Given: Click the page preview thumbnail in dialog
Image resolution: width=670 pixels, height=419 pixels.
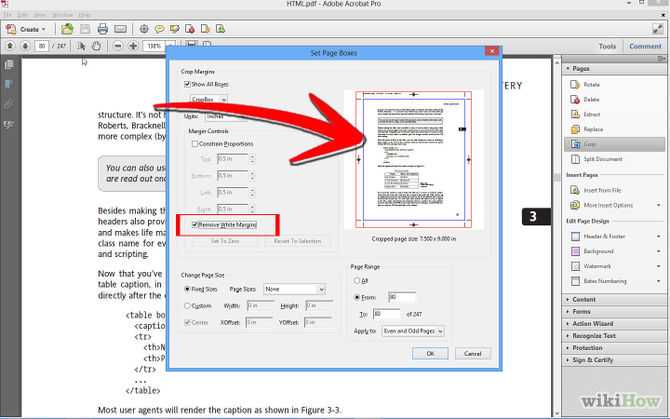Looking at the screenshot, I should 414,160.
